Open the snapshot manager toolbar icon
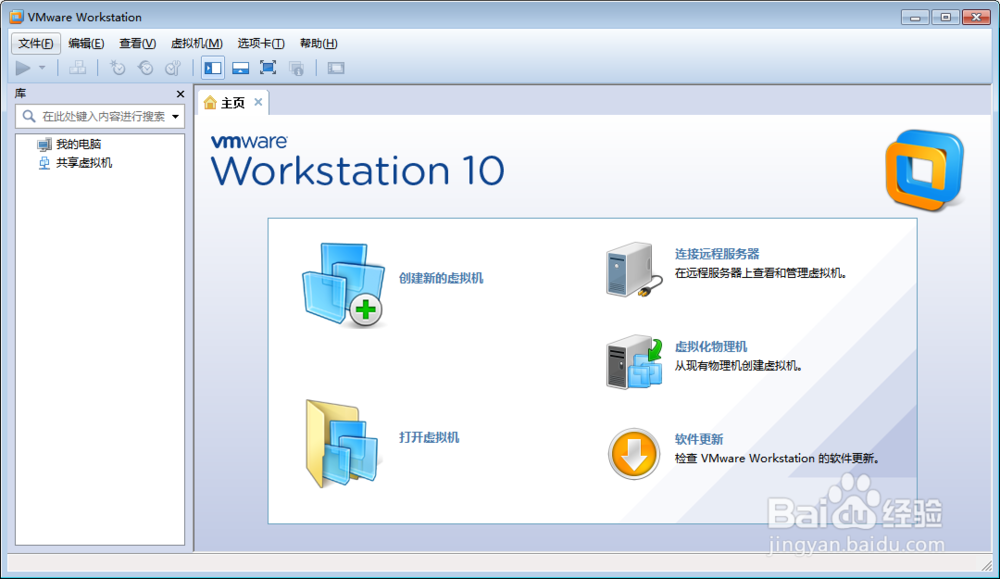The height and width of the screenshot is (579, 1000). pos(173,68)
